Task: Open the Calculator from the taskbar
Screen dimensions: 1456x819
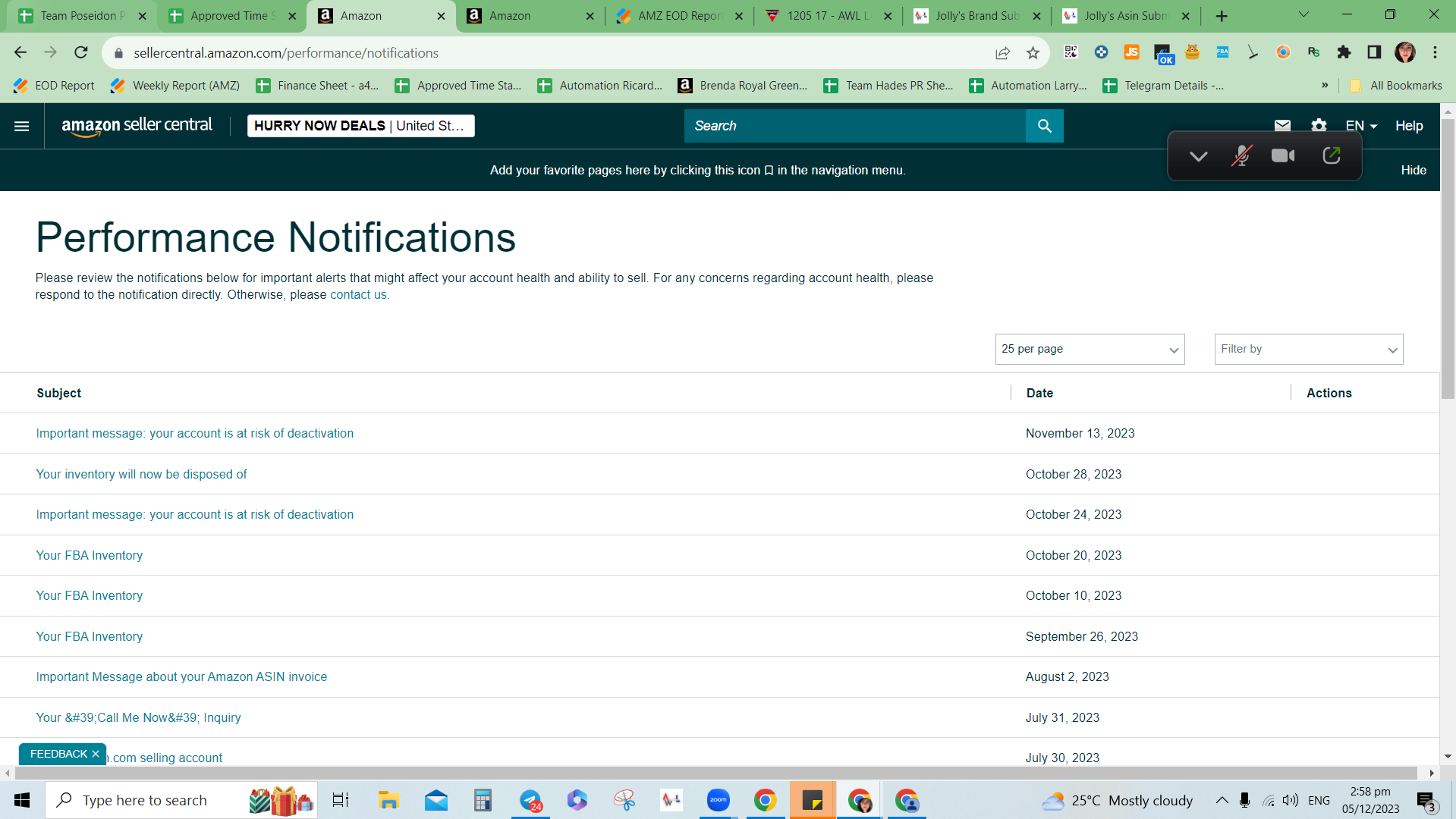Action: coord(483,800)
